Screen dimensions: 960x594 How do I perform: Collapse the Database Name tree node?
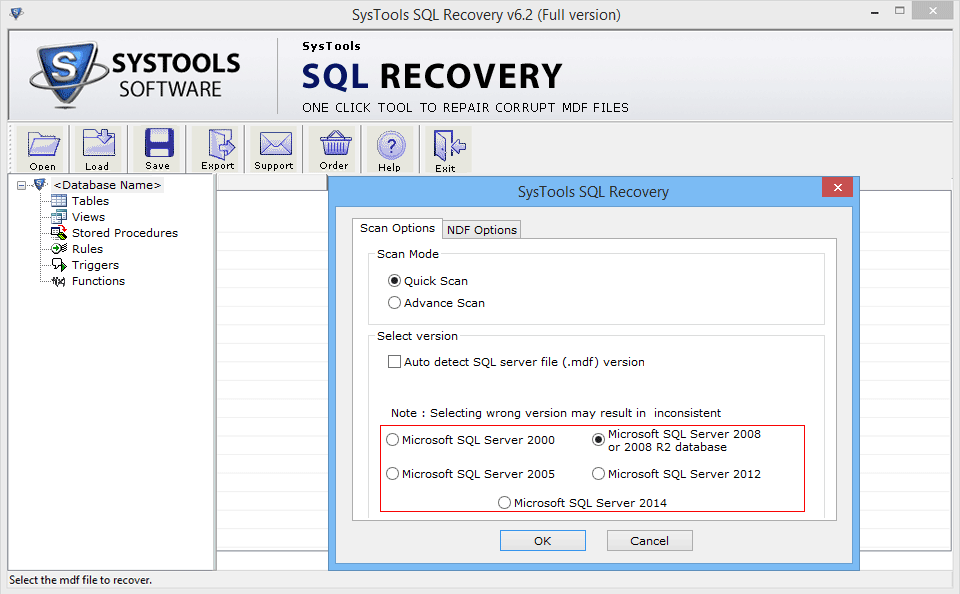21,185
